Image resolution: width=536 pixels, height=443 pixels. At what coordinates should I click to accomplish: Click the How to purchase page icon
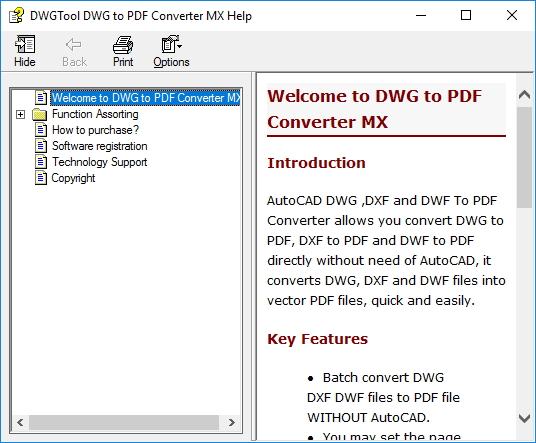click(x=41, y=130)
